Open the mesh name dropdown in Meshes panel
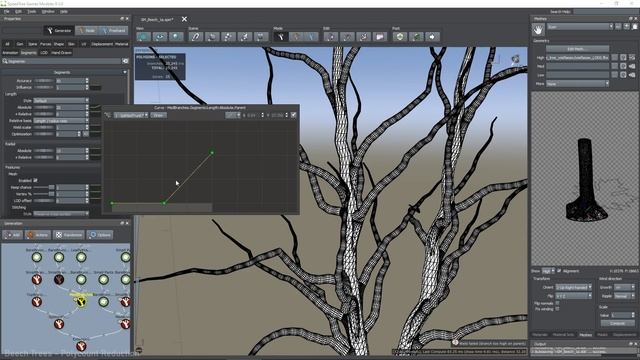Screen dimensions: 640x360 pyautogui.click(x=580, y=27)
